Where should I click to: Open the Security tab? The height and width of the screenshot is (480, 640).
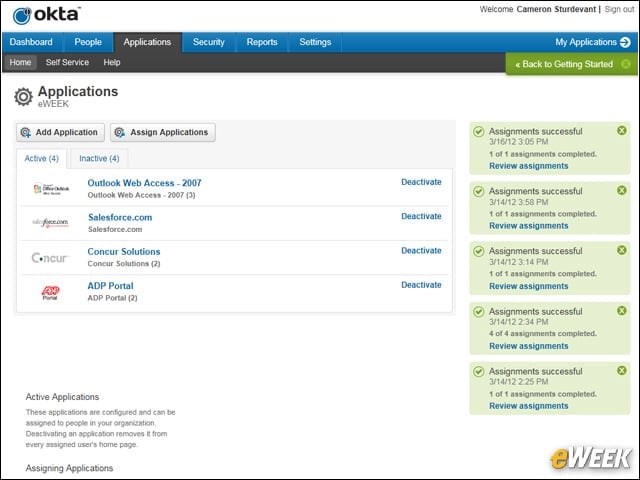tap(209, 42)
